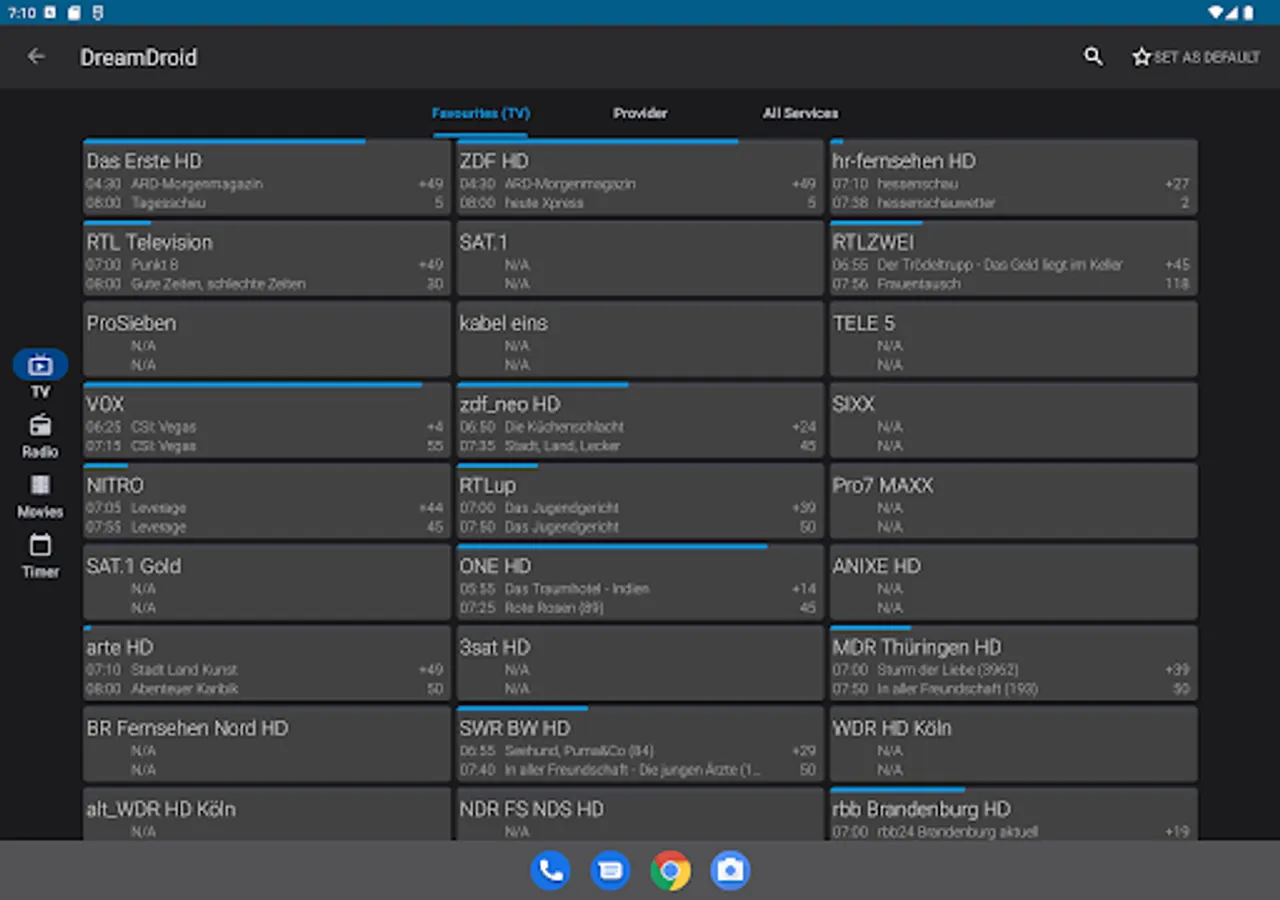Tap Set as Default star button
This screenshot has width=1280, height=900.
pyautogui.click(x=1195, y=57)
